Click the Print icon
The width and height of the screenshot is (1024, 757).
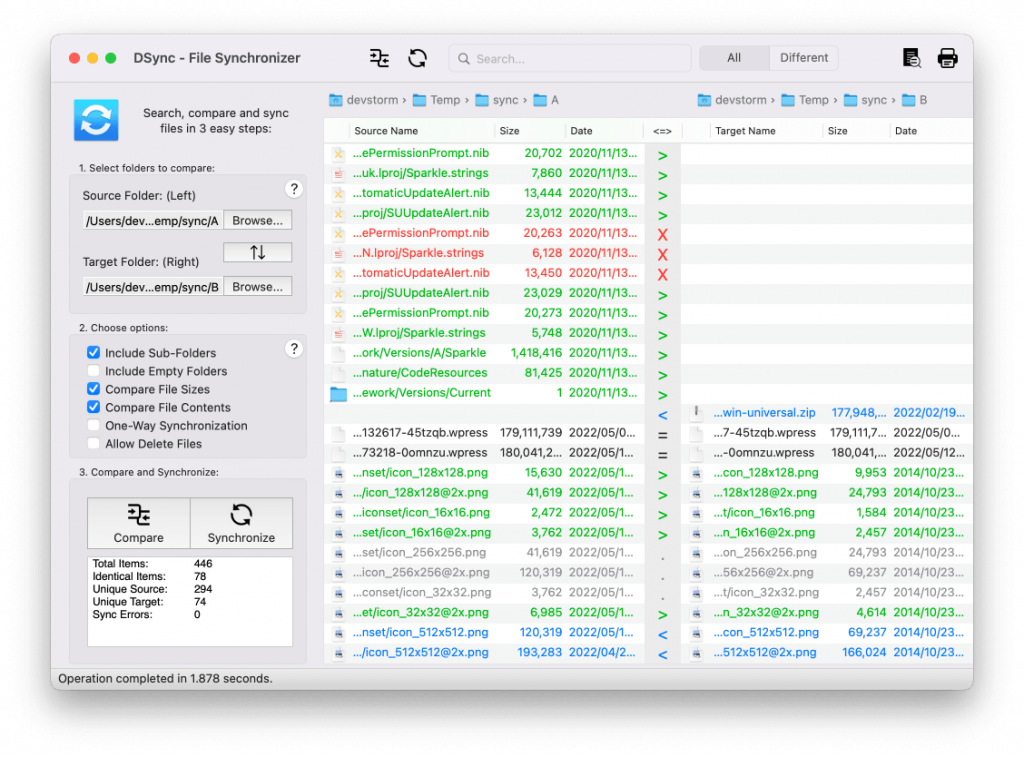948,58
